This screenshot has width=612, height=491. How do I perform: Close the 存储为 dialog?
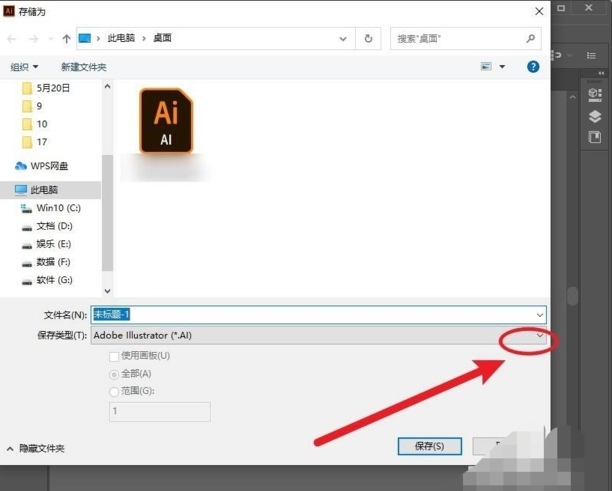pos(539,11)
